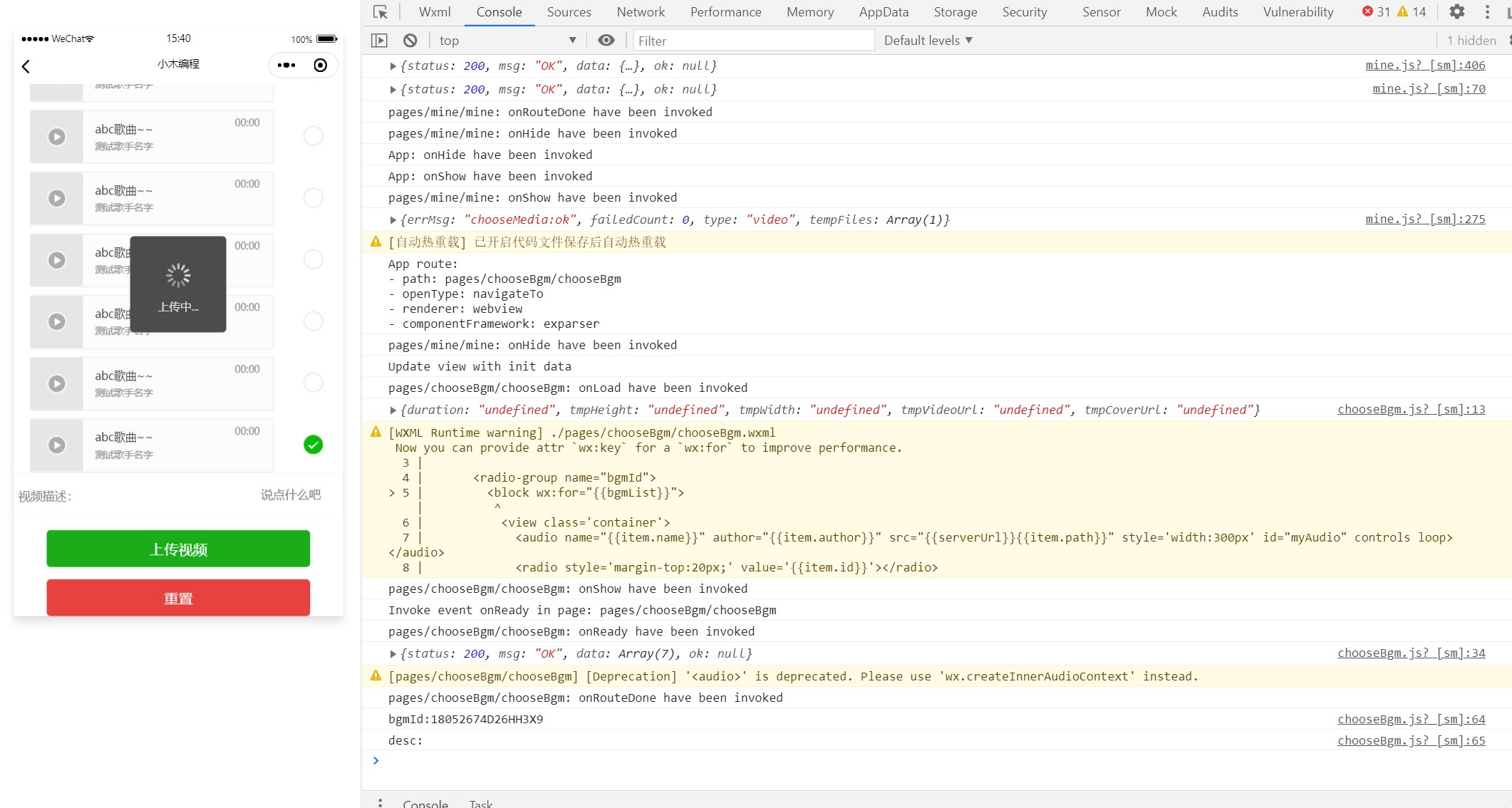
Task: Open source link chooseBgm.js:34
Action: pos(1412,653)
